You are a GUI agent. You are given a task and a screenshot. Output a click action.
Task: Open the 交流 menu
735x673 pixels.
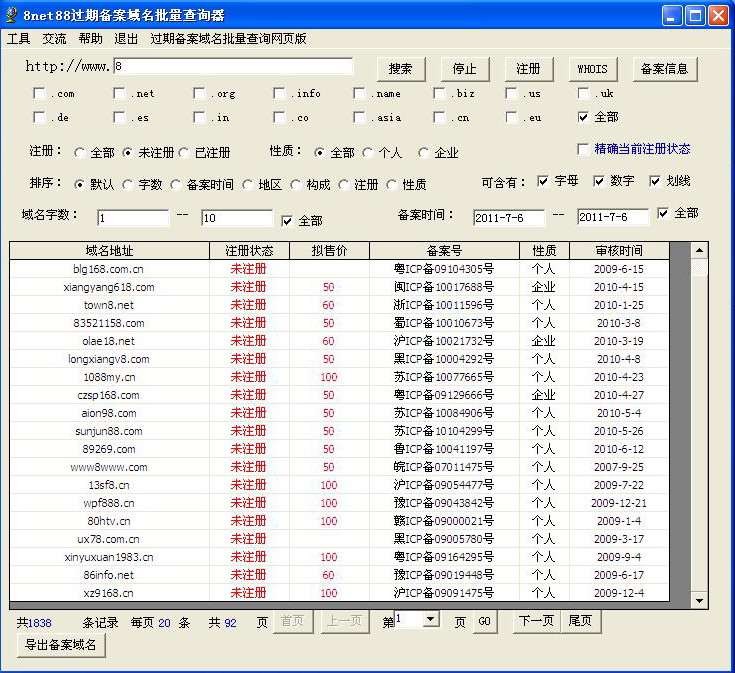(x=54, y=39)
